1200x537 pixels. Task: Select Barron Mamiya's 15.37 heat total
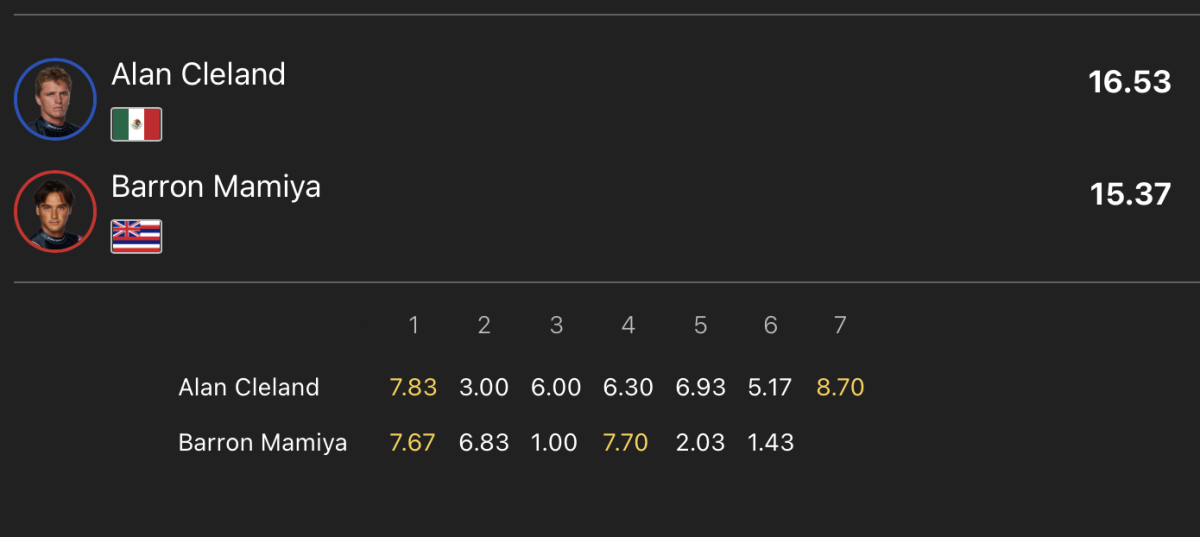1130,194
